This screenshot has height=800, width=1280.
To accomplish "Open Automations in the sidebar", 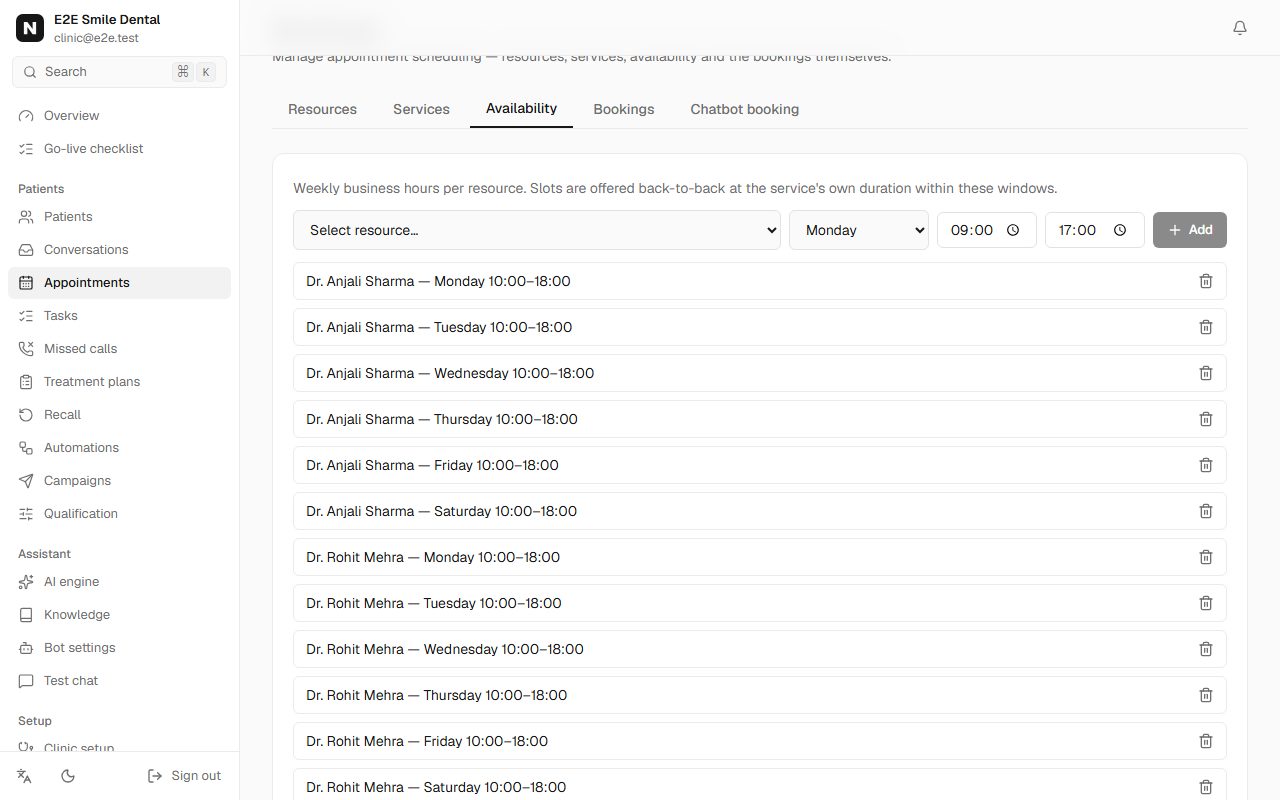I will (119, 448).
